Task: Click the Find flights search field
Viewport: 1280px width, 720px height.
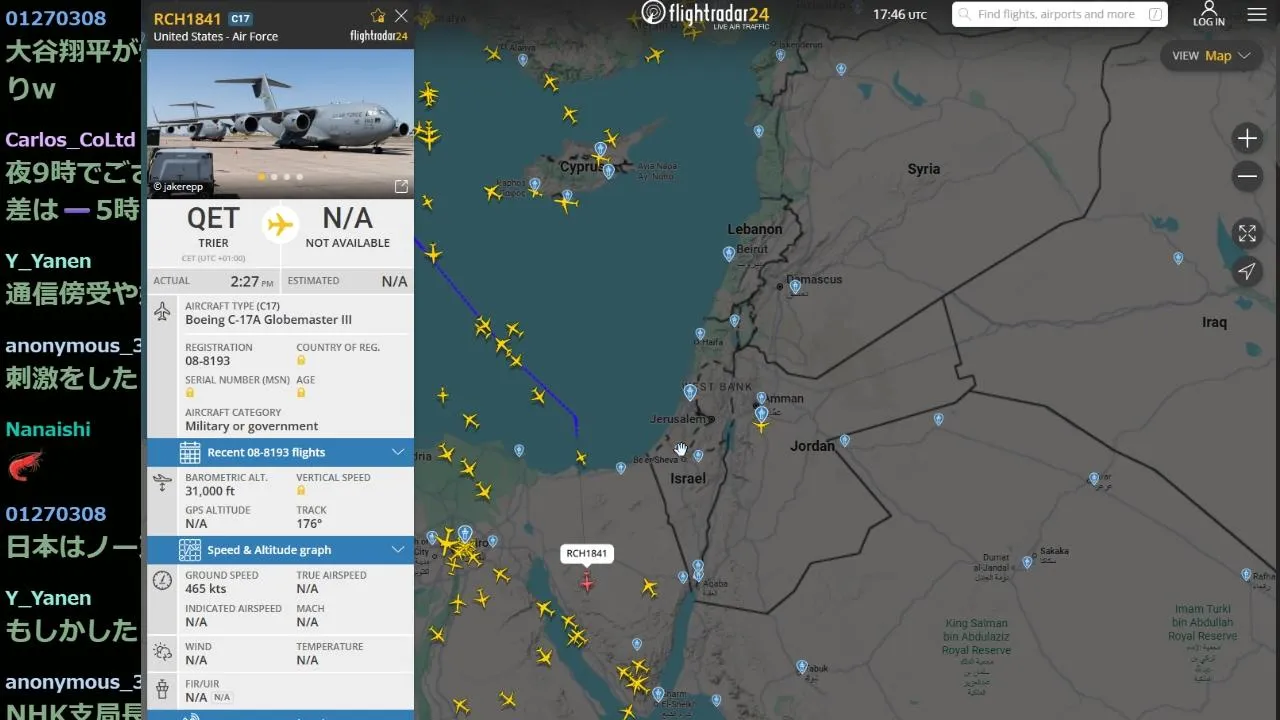Action: (x=1059, y=14)
